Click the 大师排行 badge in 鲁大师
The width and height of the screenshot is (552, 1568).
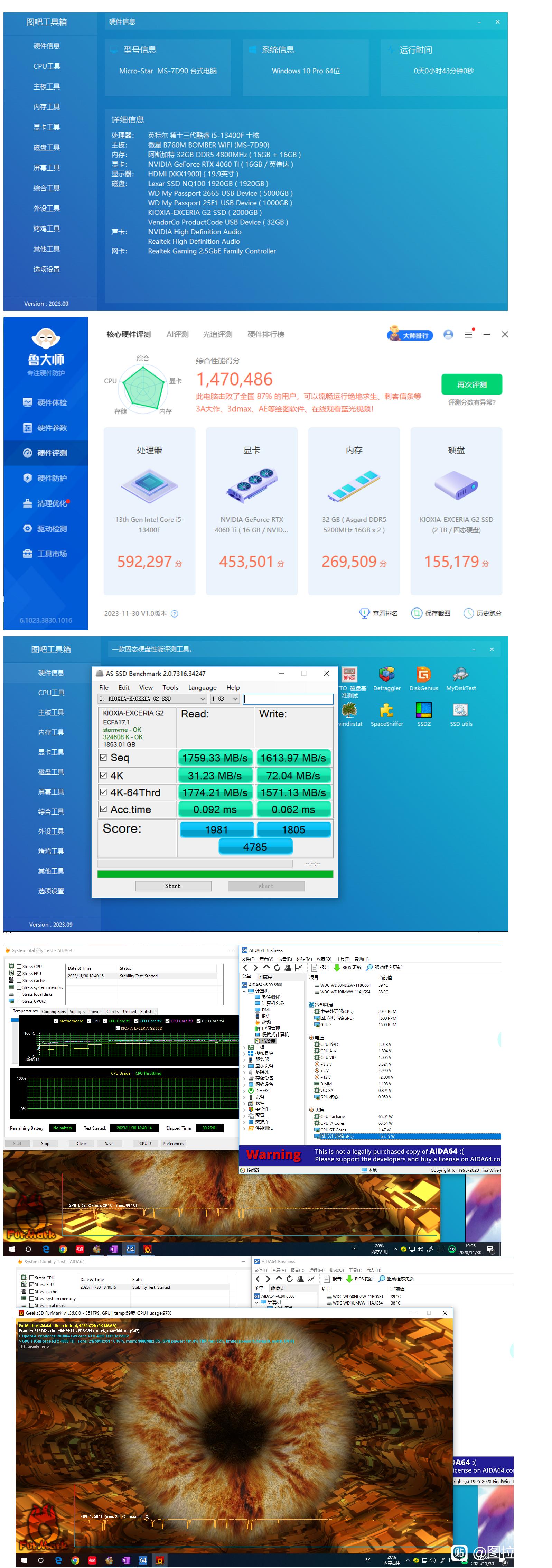(x=410, y=335)
